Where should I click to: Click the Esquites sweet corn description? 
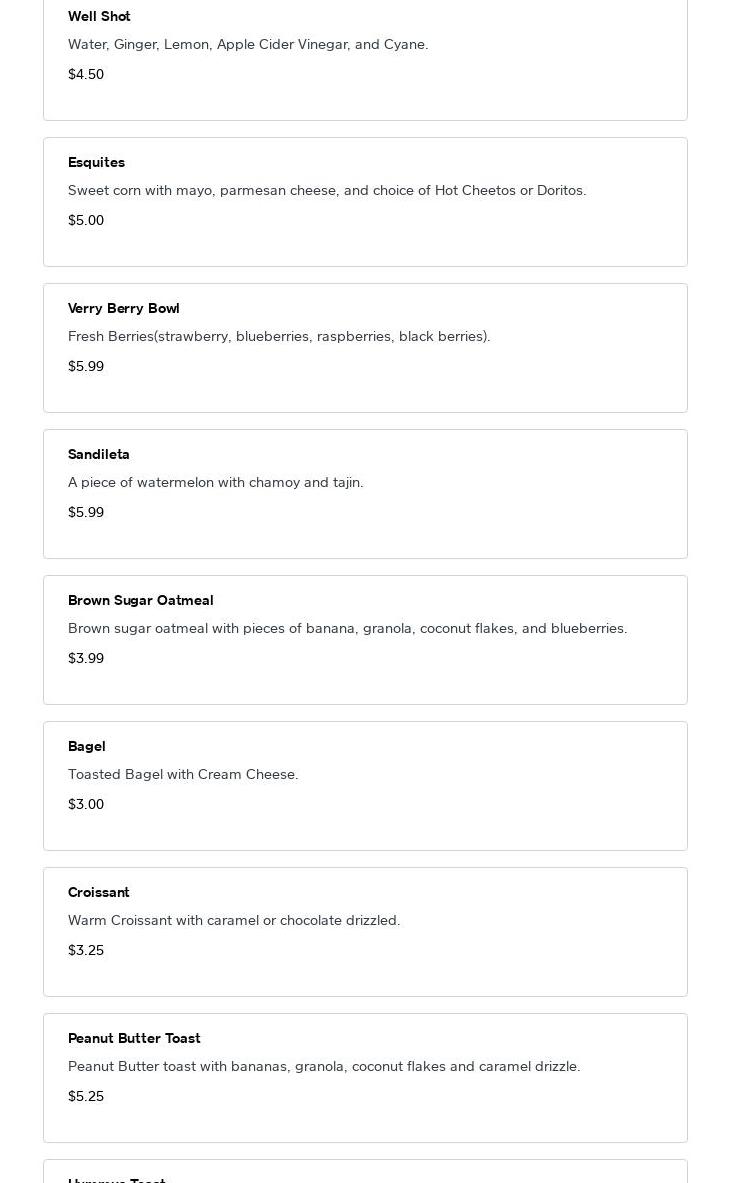coord(327,190)
